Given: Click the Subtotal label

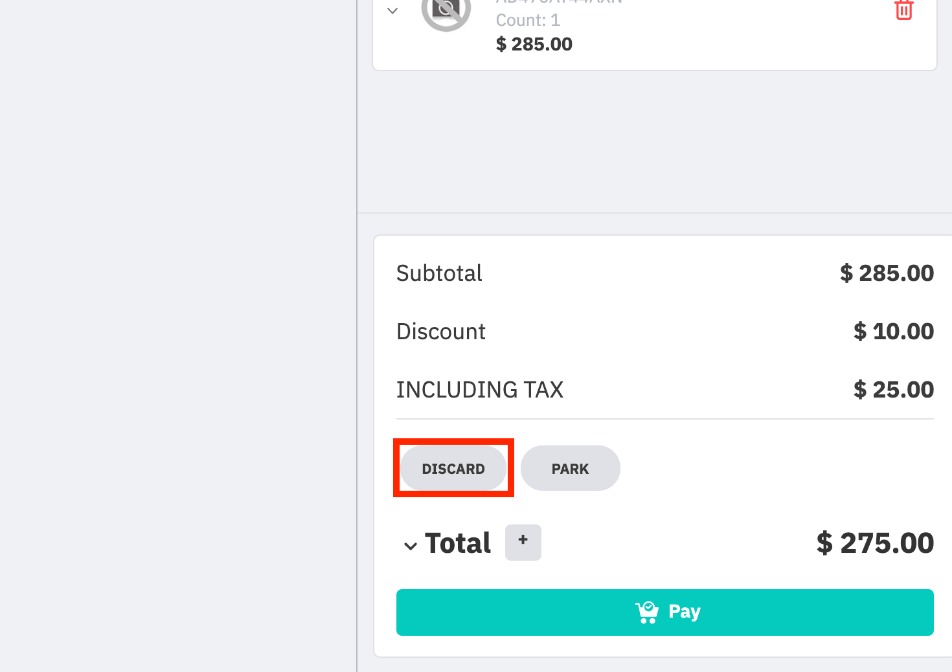Looking at the screenshot, I should click(439, 273).
